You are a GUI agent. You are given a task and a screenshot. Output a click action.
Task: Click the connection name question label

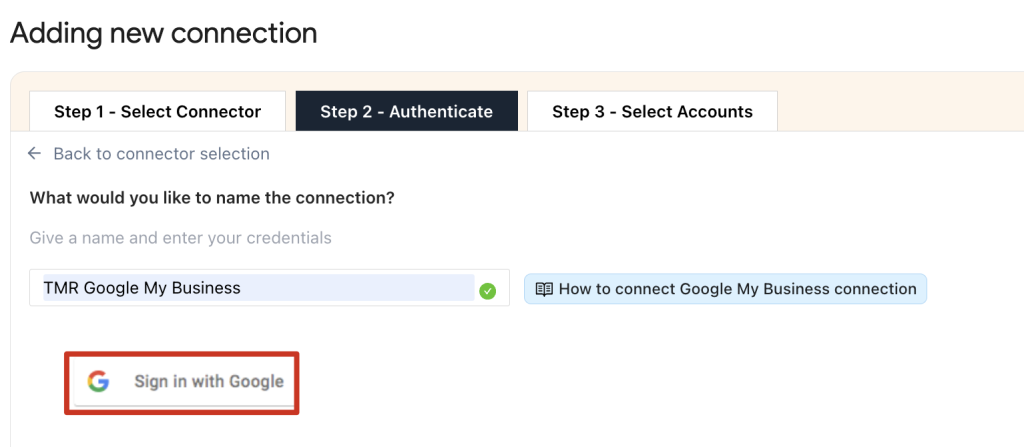coord(212,198)
